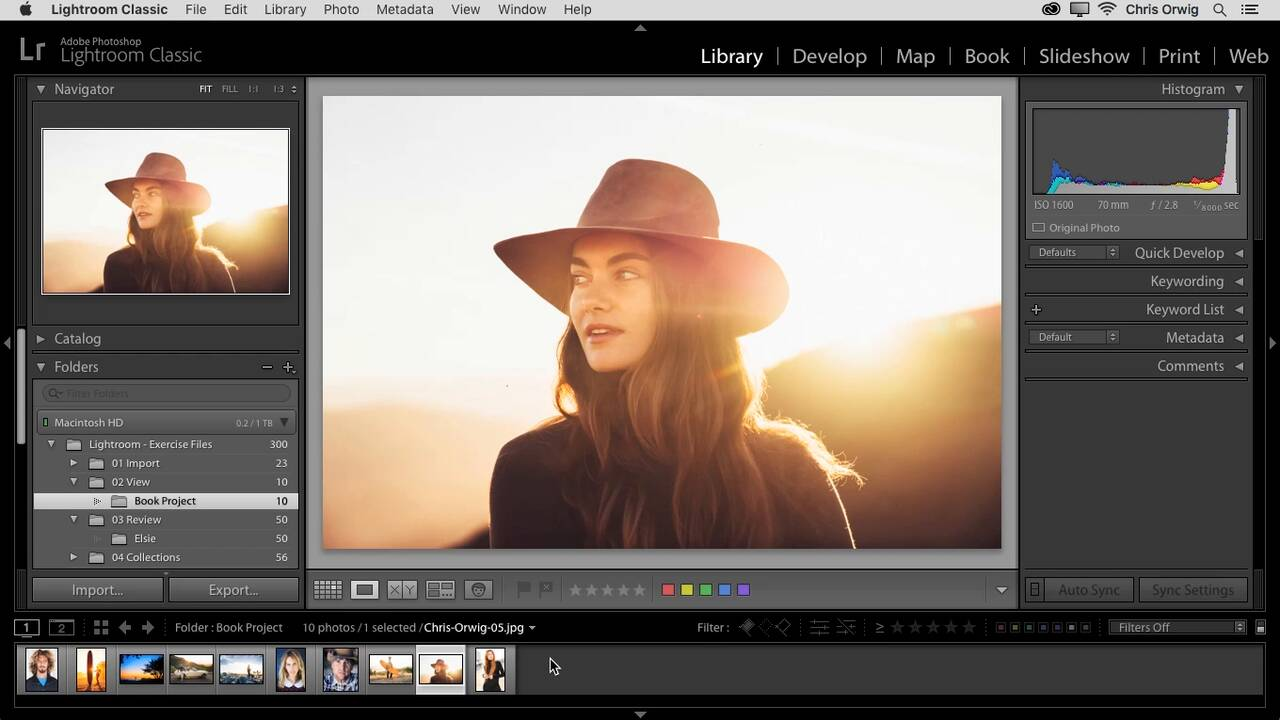Expand the Catalog panel
This screenshot has width=1280, height=720.
point(41,339)
